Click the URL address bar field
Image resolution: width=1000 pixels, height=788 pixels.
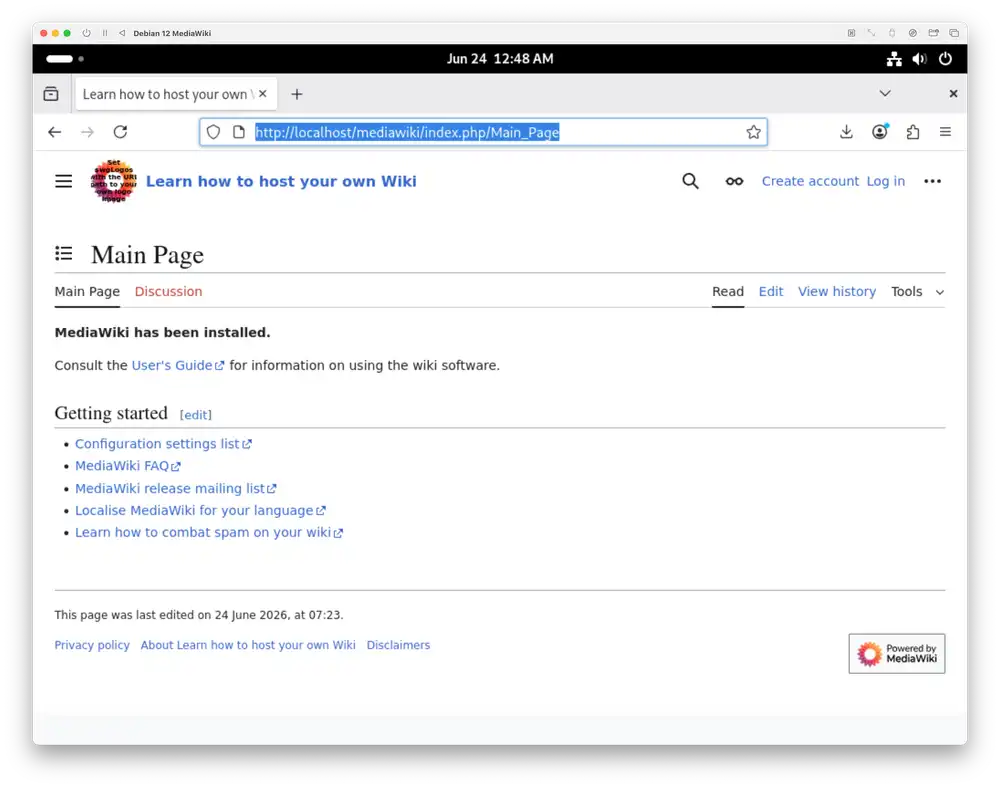pos(483,132)
